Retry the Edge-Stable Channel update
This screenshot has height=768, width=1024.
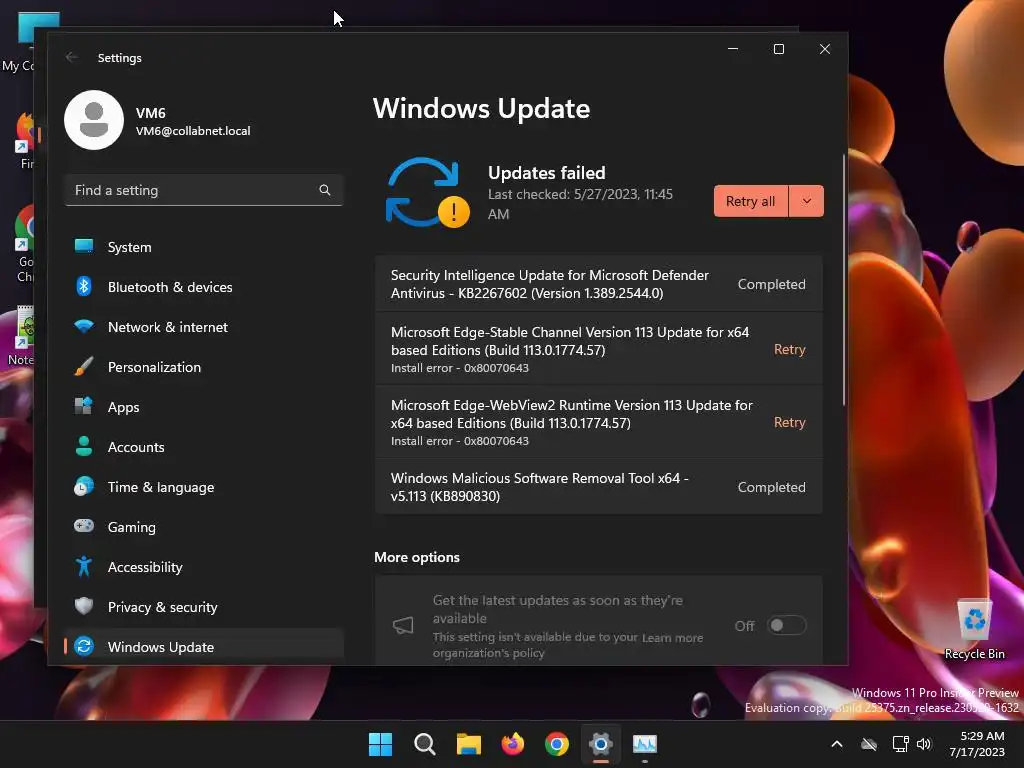(x=790, y=349)
